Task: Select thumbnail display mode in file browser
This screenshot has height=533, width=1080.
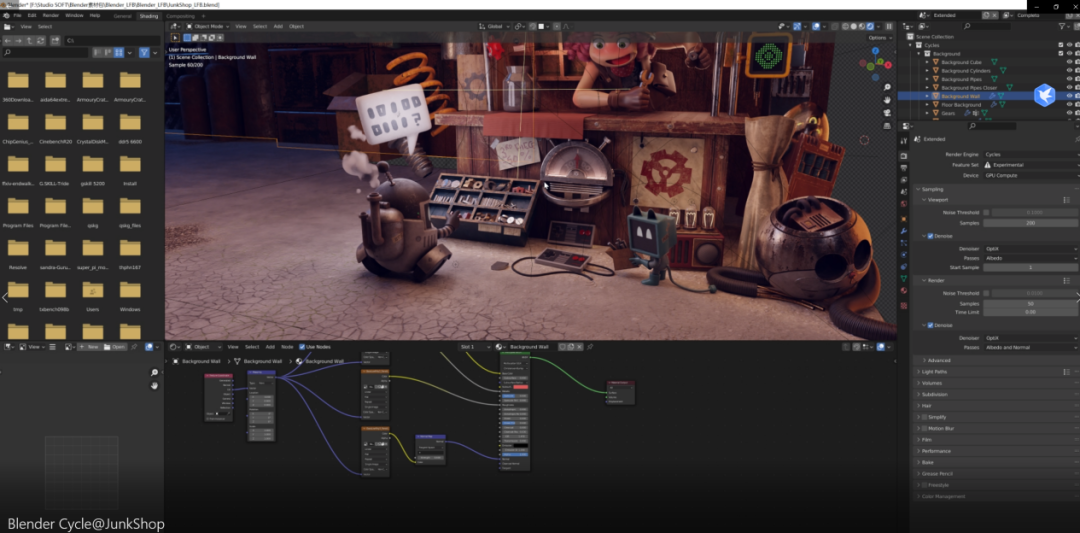Action: [x=119, y=52]
